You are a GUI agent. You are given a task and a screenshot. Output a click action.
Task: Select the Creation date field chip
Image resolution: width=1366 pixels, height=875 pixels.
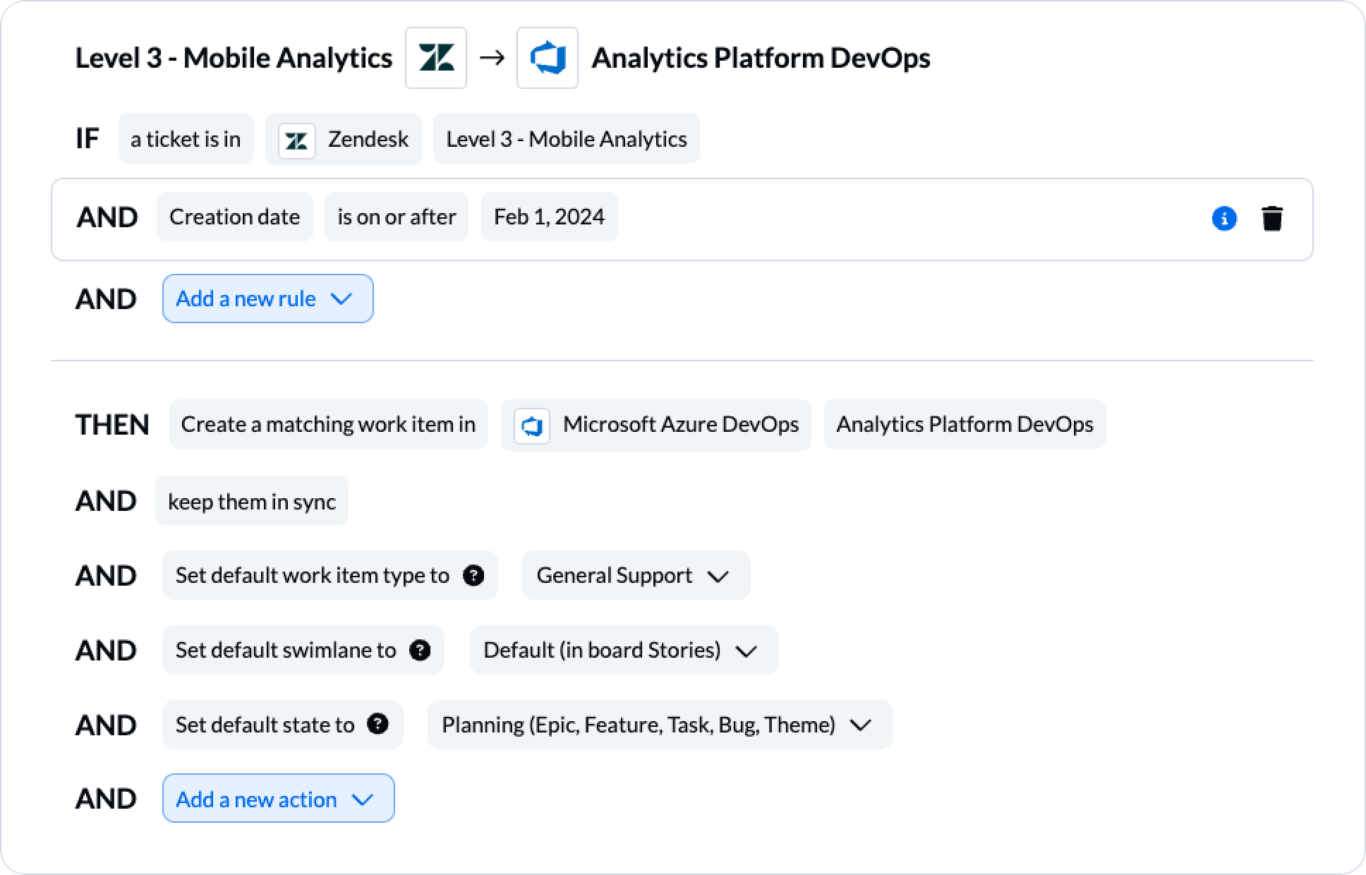point(234,216)
